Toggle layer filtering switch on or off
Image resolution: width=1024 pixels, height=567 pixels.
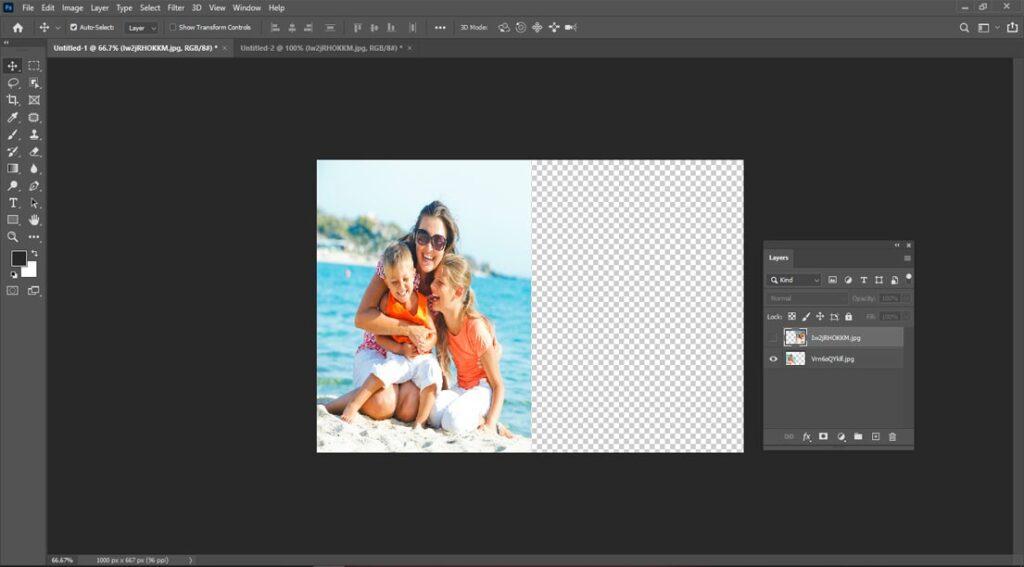[x=908, y=278]
